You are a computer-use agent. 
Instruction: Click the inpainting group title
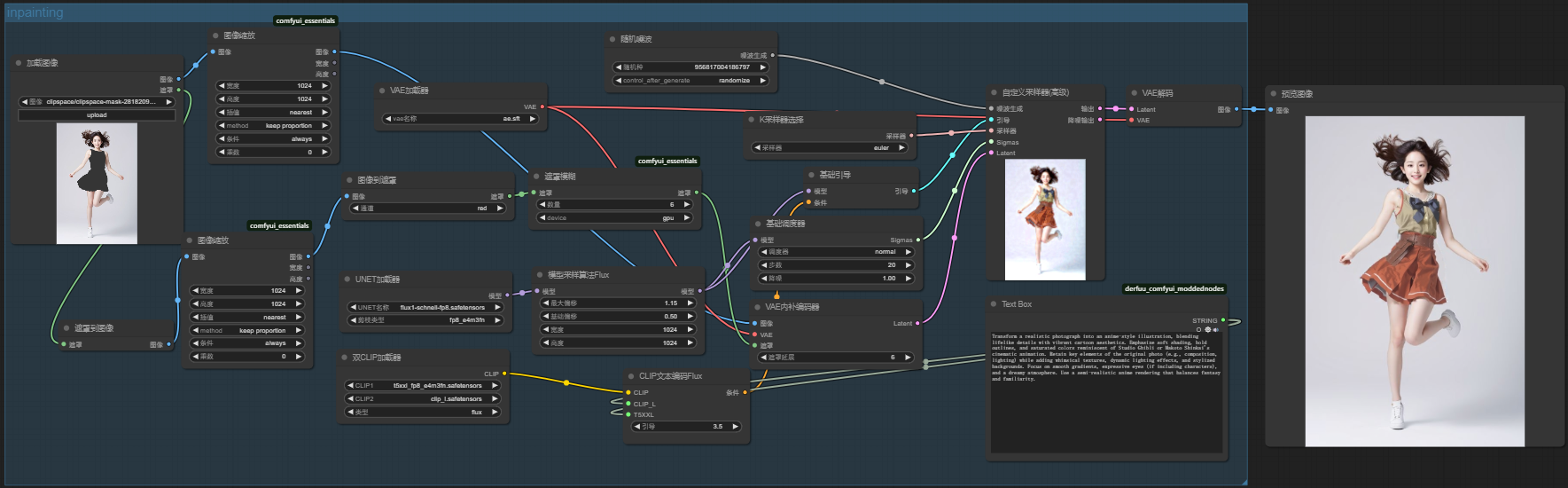click(x=35, y=12)
